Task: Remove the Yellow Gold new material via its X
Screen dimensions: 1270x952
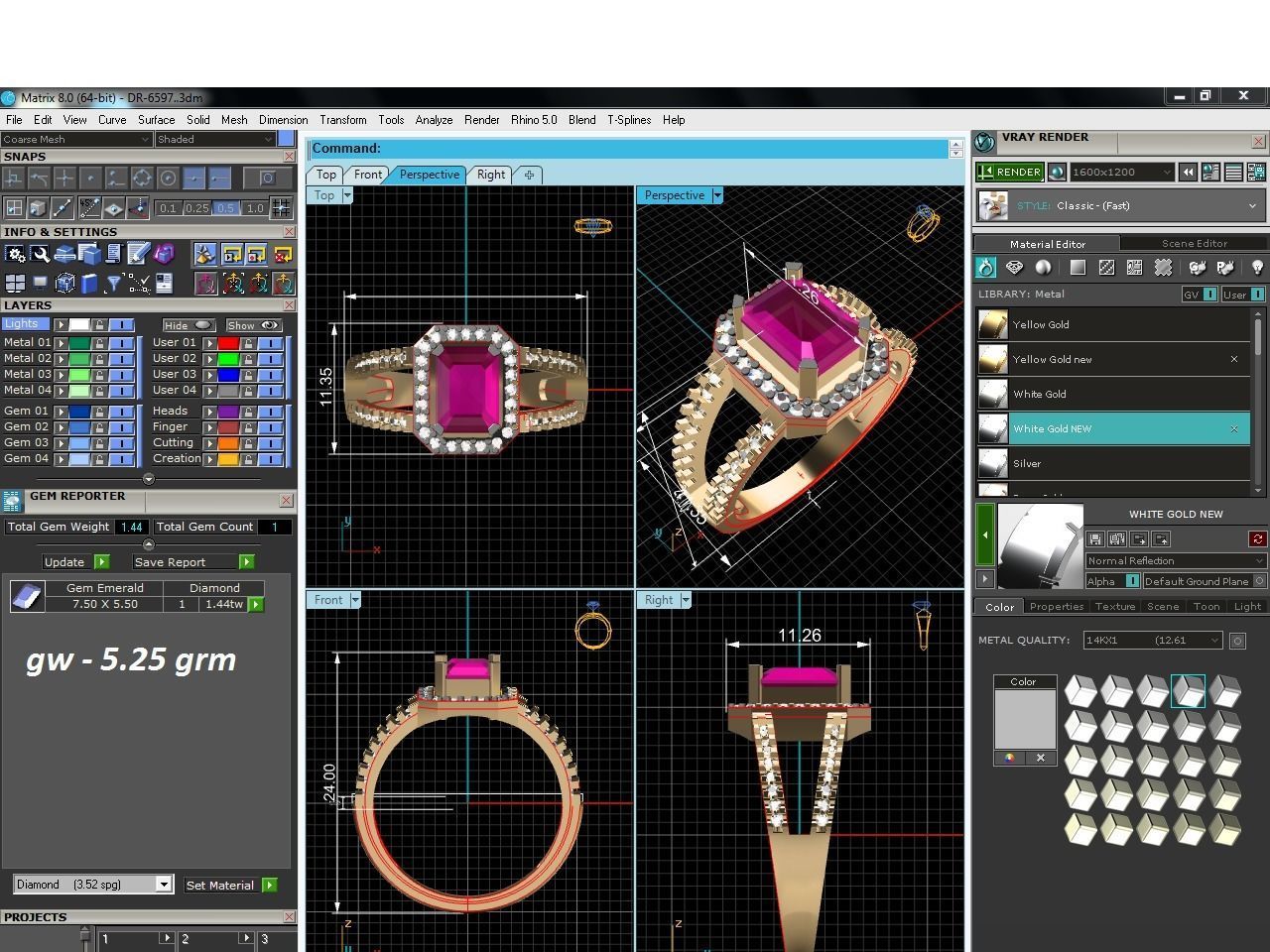Action: [1234, 359]
